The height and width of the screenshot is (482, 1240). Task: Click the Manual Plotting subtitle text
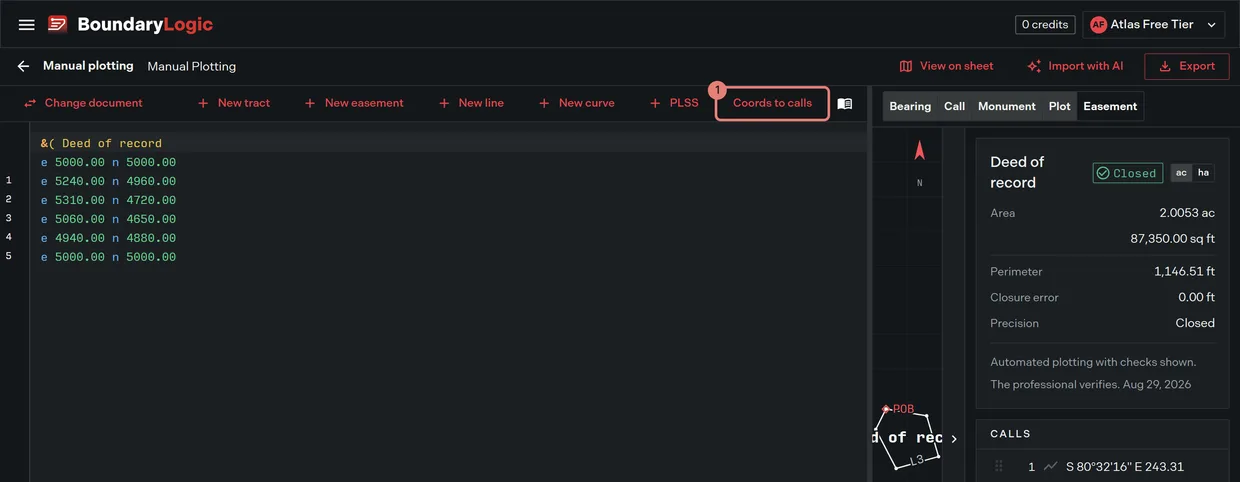(x=192, y=67)
